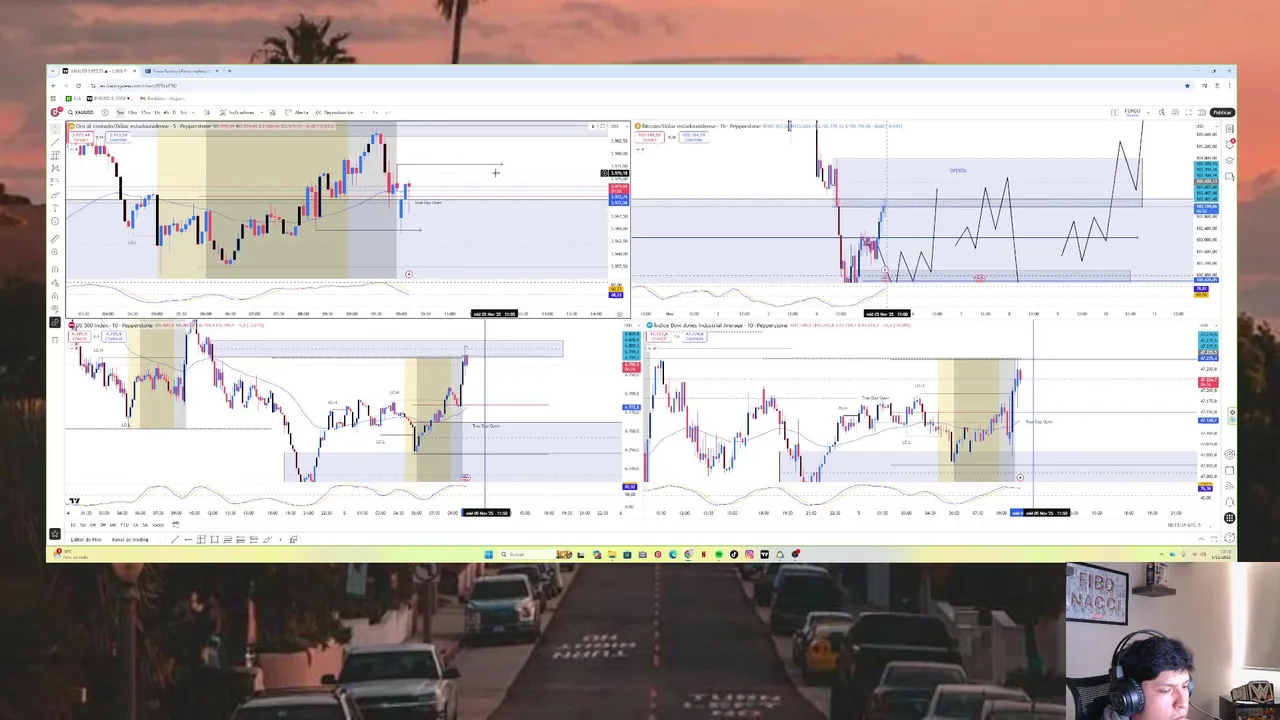Screen dimensions: 1280x720
Task: Expand the Reproducción dropdown arrow
Action: (x=362, y=112)
